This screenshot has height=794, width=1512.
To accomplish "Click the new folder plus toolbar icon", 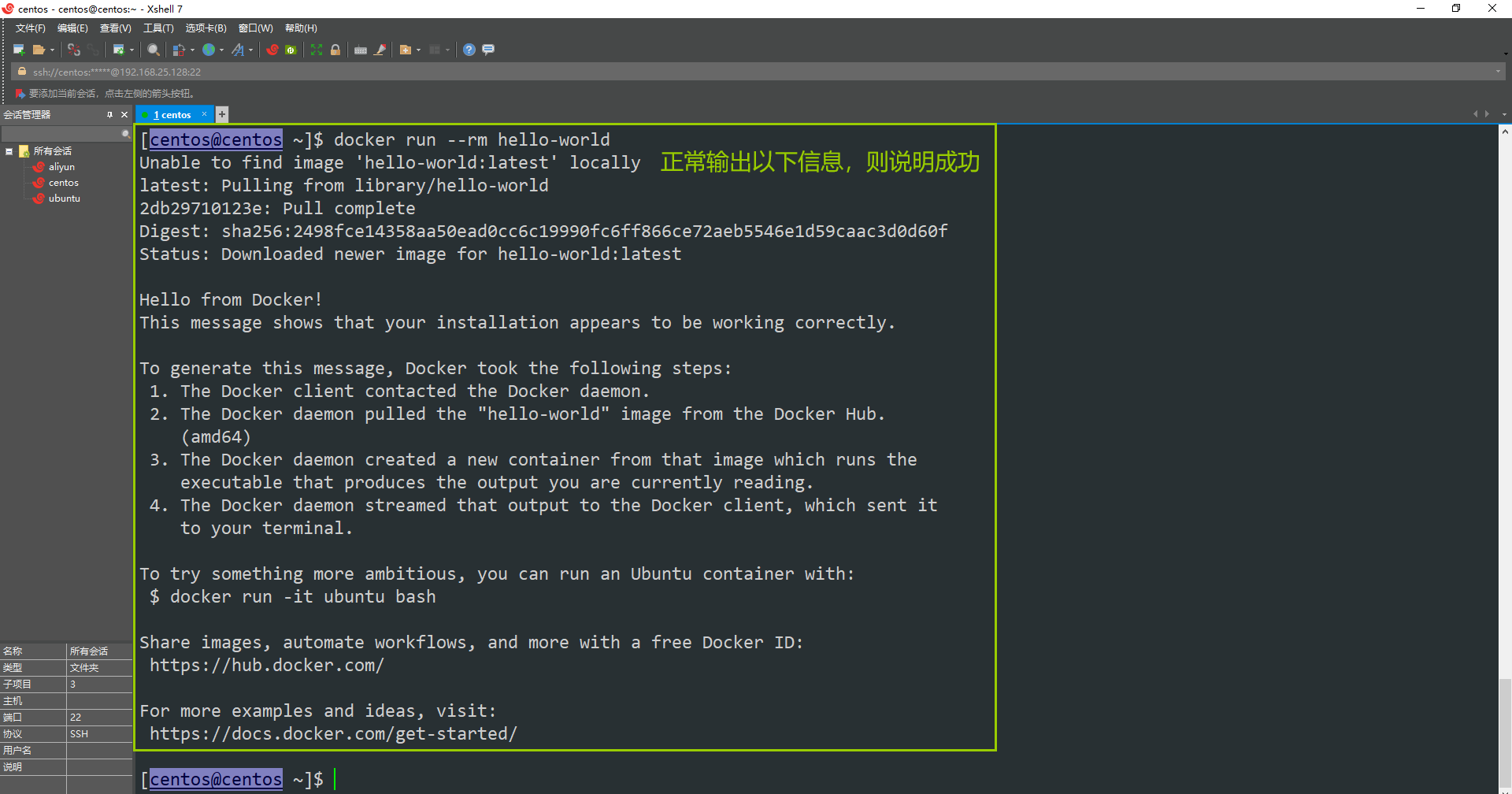I will click(x=406, y=50).
